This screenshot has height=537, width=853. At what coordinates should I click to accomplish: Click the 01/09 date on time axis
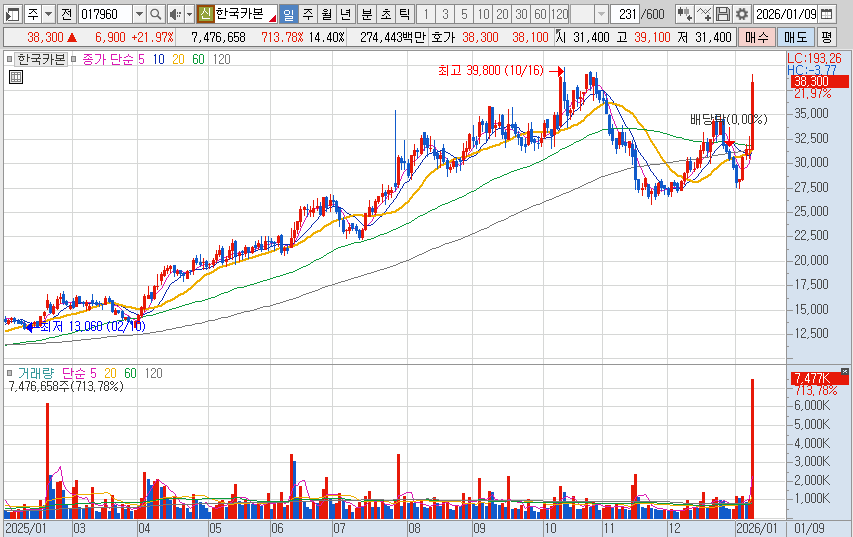point(809,528)
